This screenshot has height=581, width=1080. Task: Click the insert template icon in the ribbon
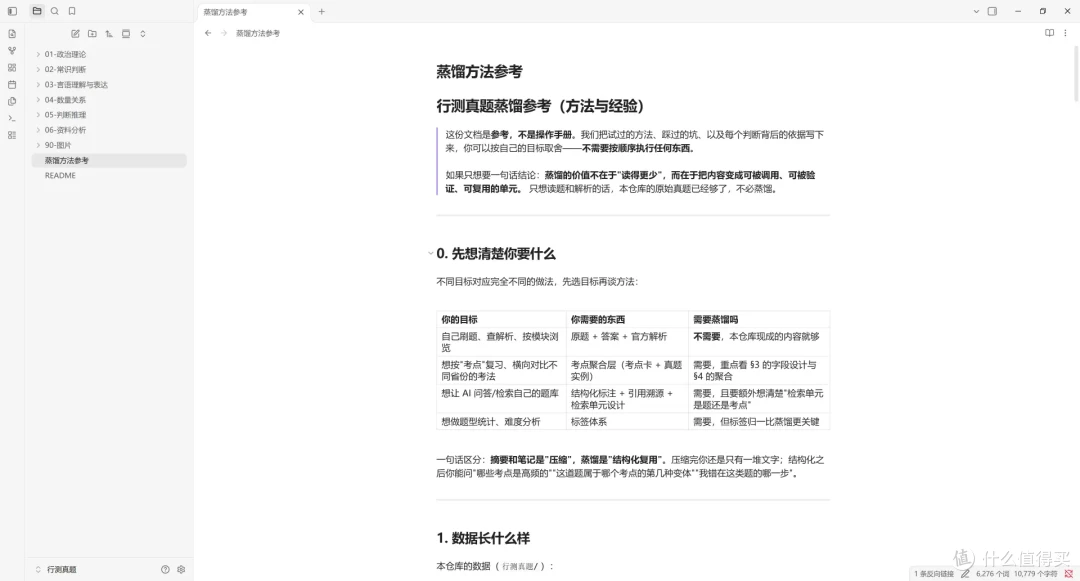pos(12,101)
